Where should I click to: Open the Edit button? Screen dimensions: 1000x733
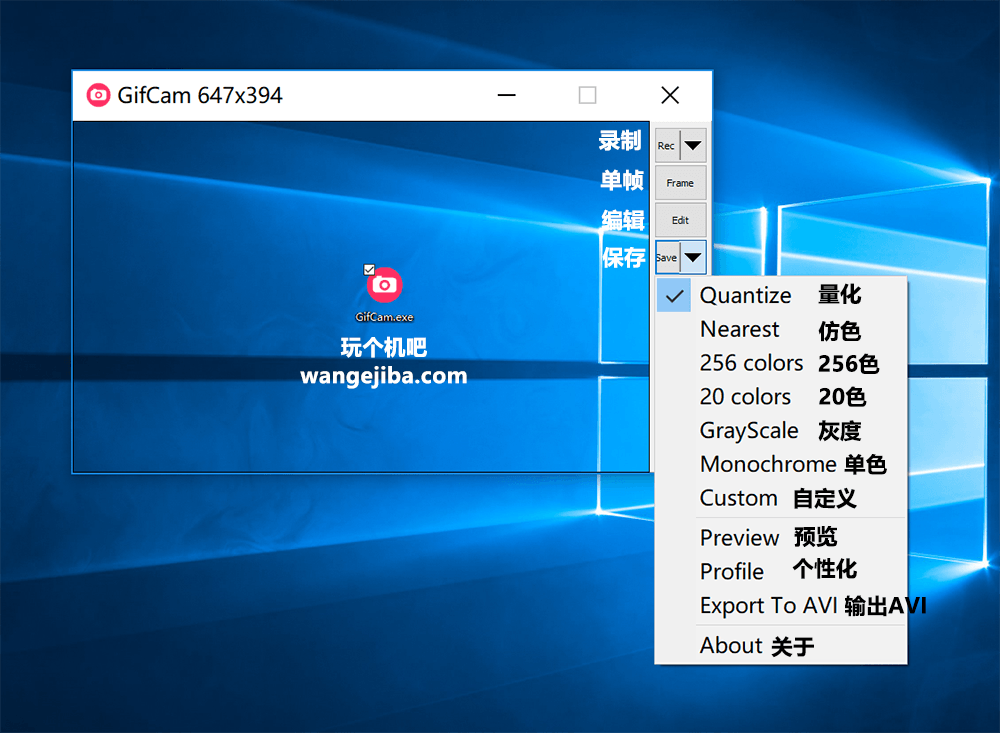click(x=680, y=220)
